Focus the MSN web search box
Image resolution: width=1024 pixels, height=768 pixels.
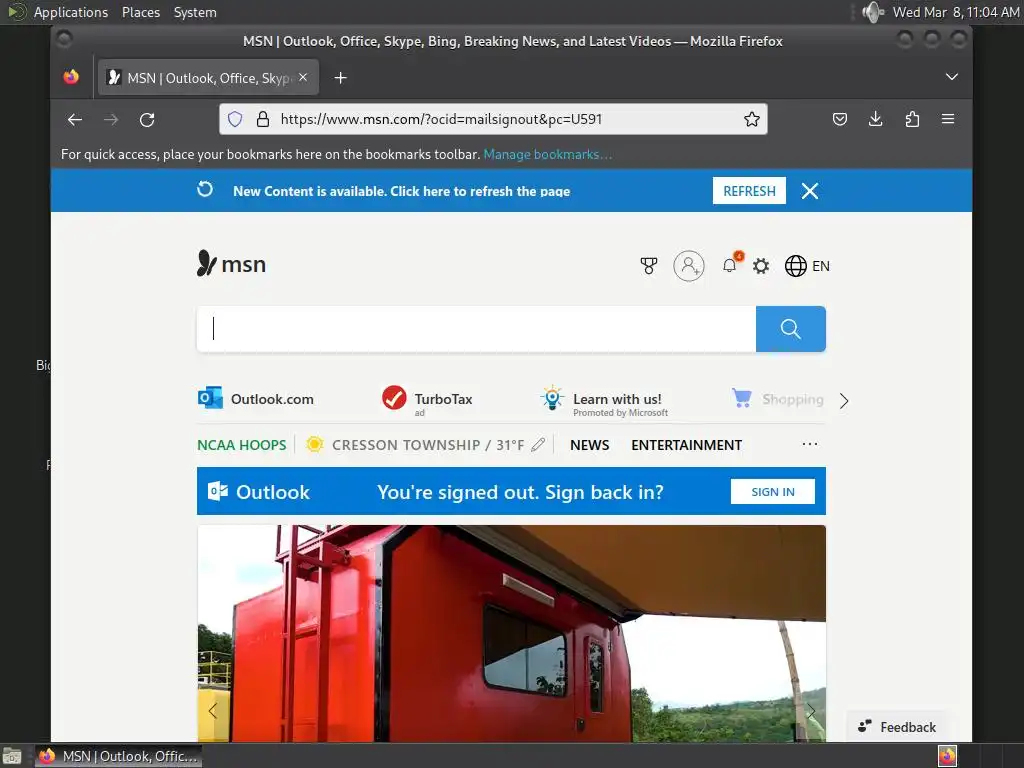tap(476, 329)
